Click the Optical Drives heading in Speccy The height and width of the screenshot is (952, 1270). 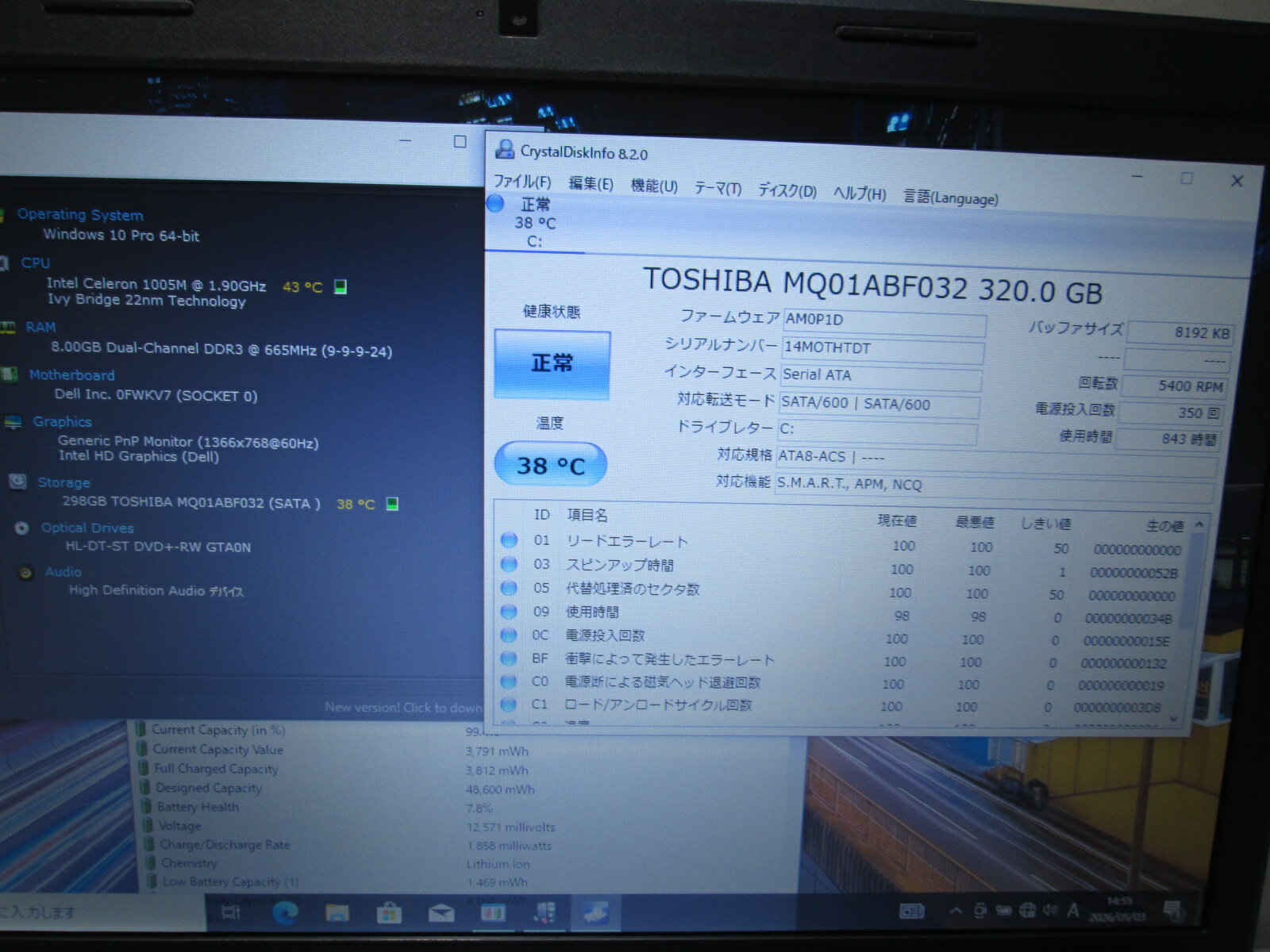[x=87, y=528]
